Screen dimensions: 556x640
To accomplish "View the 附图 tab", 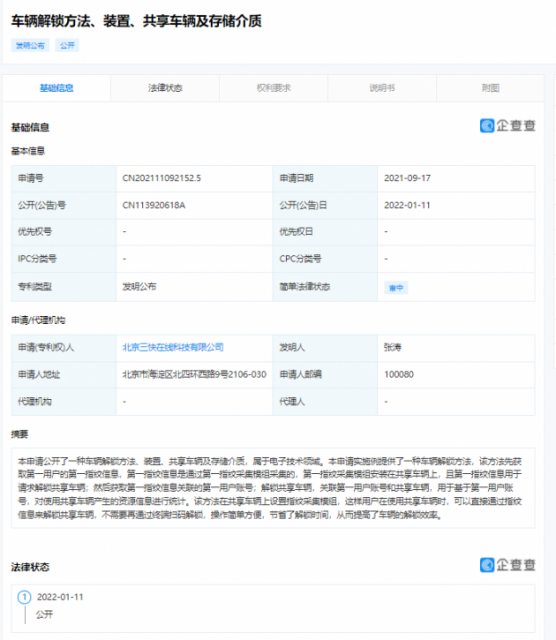I will tap(490, 88).
